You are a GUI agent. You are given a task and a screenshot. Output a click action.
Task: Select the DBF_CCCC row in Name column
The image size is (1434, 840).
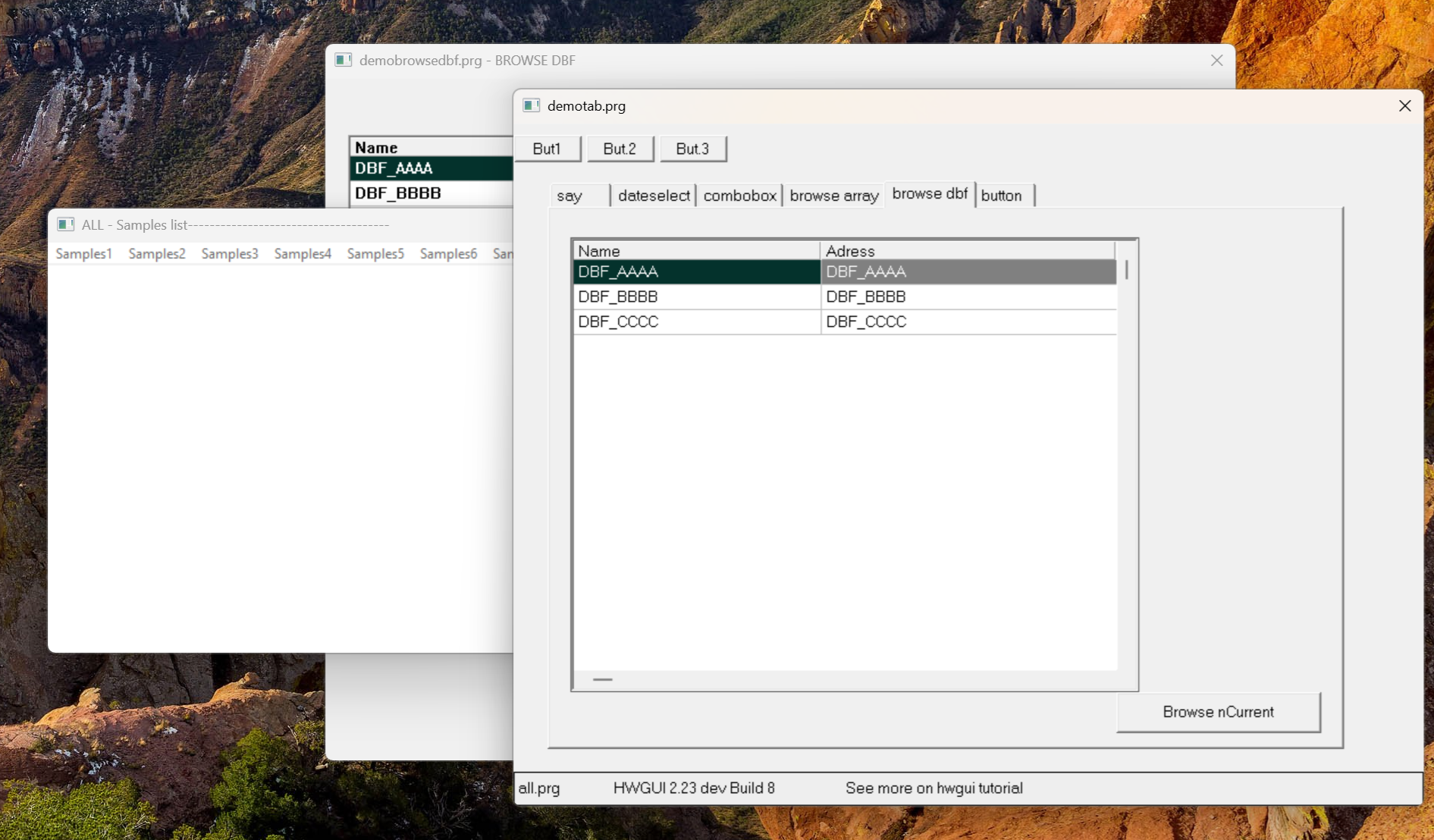tap(695, 321)
